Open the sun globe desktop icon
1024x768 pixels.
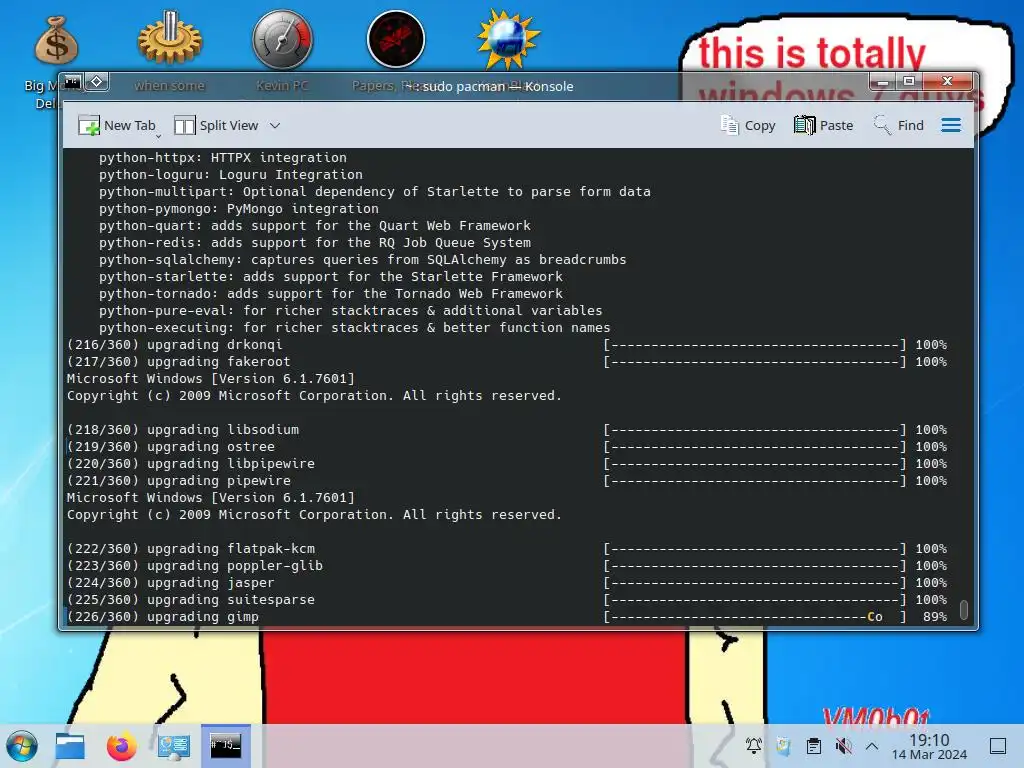point(508,40)
